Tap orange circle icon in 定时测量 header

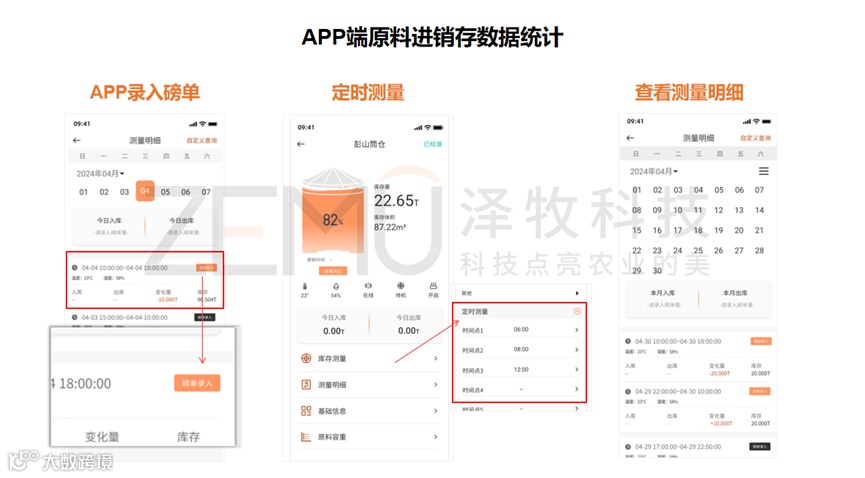click(x=577, y=311)
